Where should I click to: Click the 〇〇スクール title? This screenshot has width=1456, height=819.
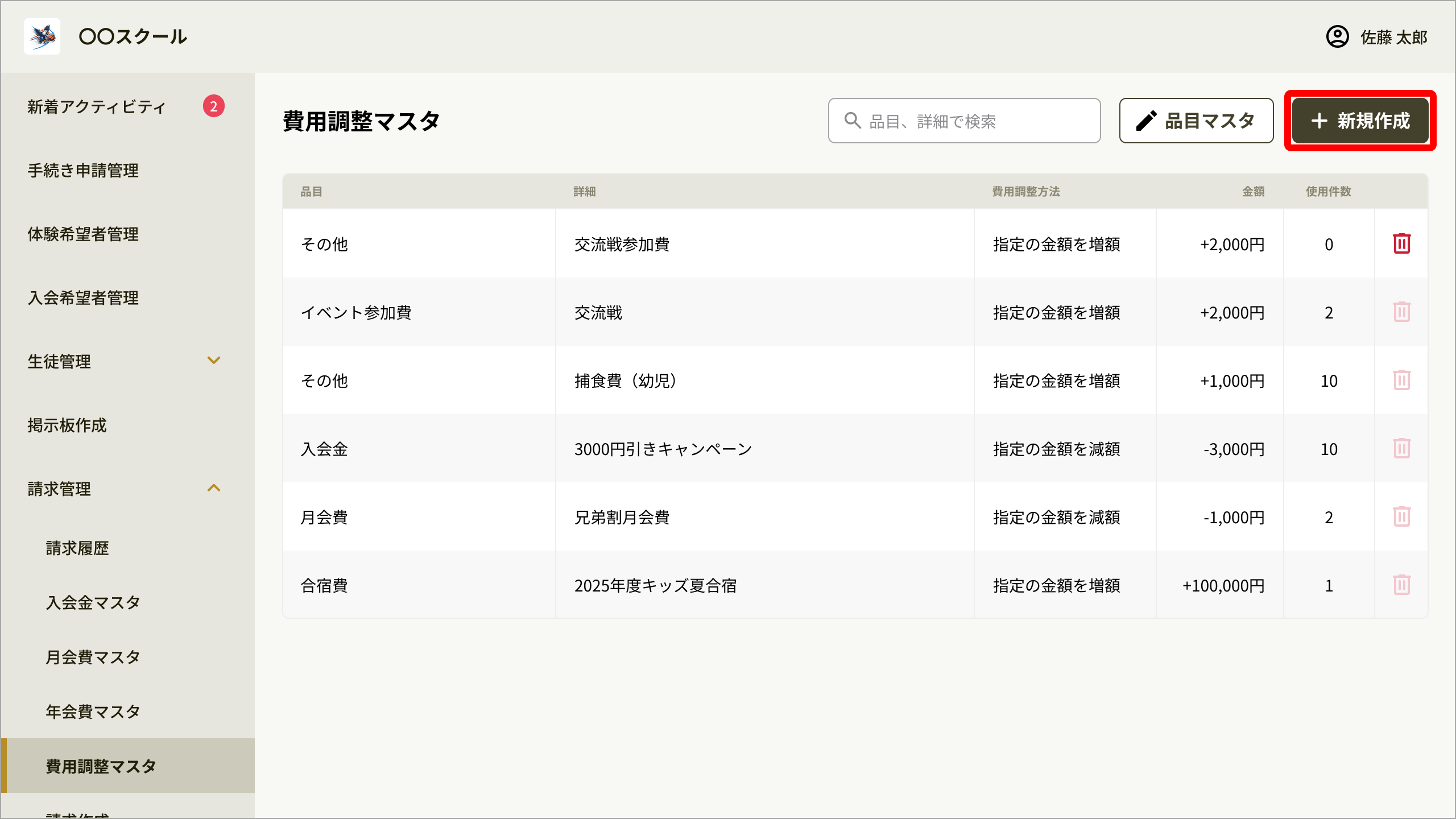[x=133, y=37]
